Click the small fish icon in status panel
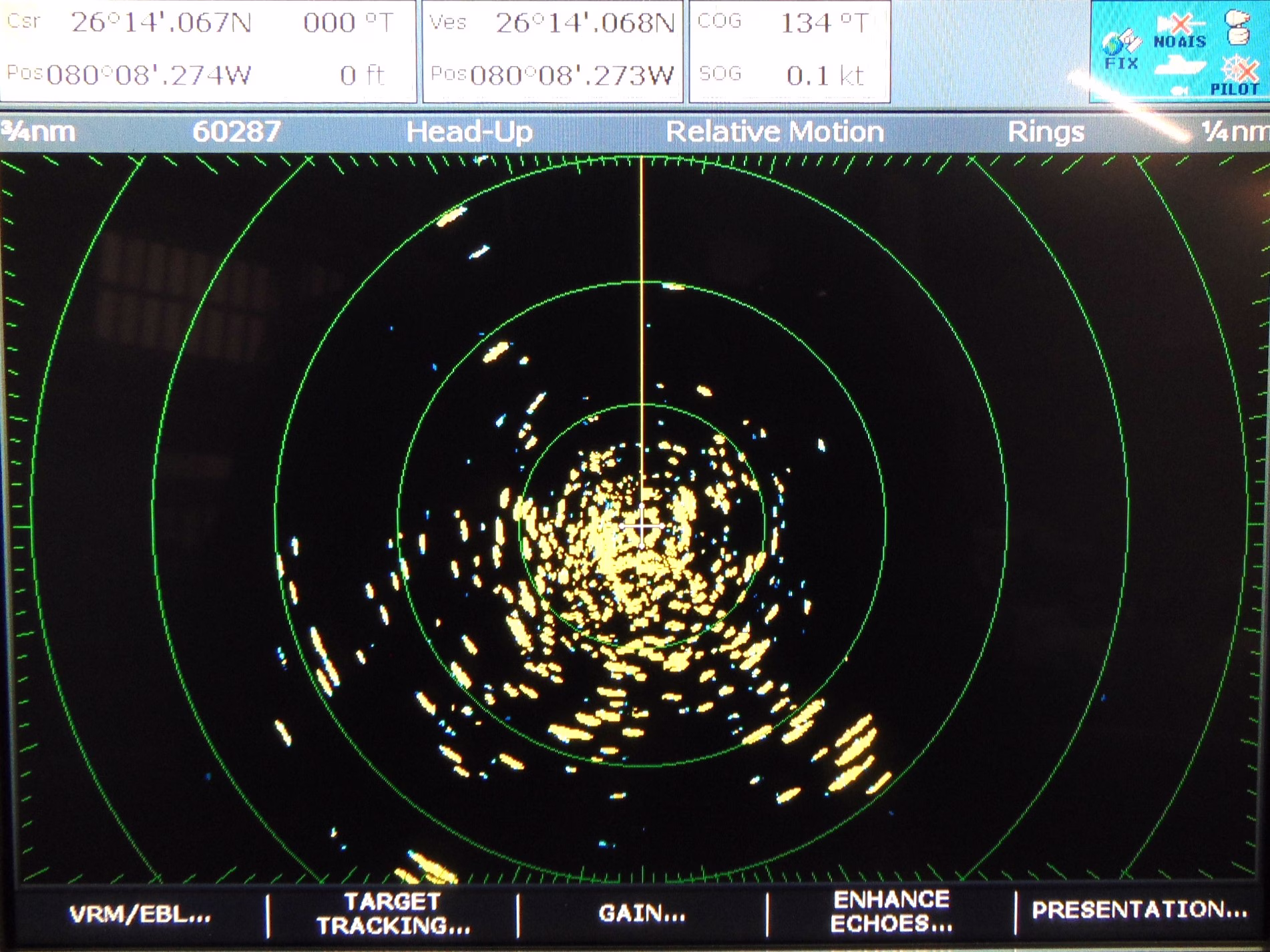 1179,90
